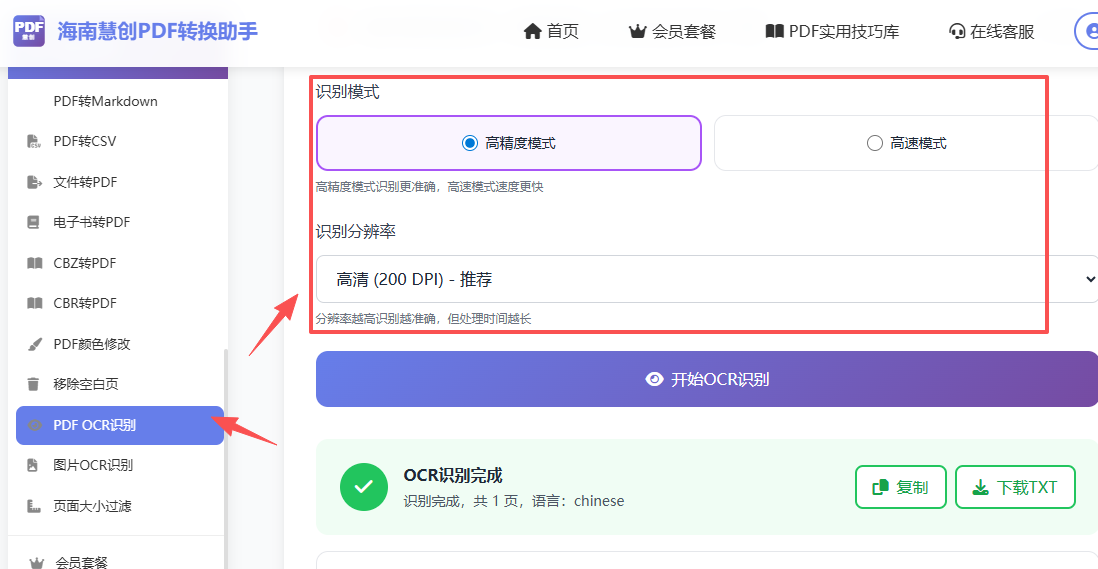Click the sidebar vertical scrollbar
The image size is (1098, 569).
pyautogui.click(x=225, y=458)
